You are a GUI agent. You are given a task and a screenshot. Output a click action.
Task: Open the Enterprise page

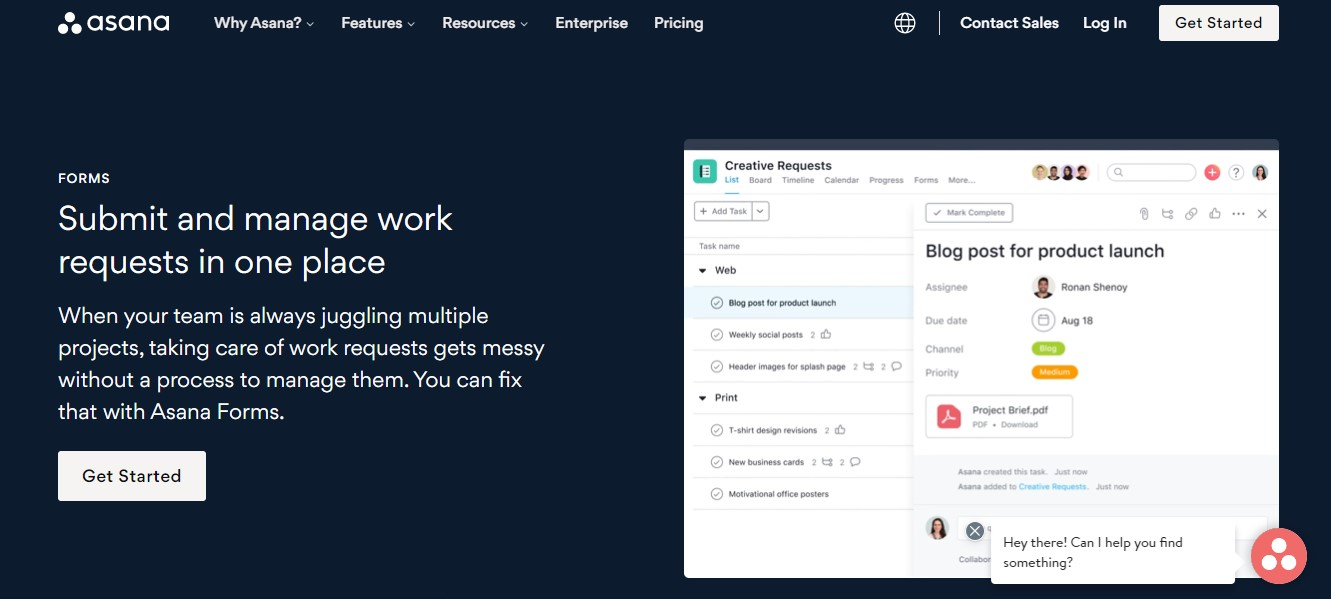pyautogui.click(x=592, y=23)
